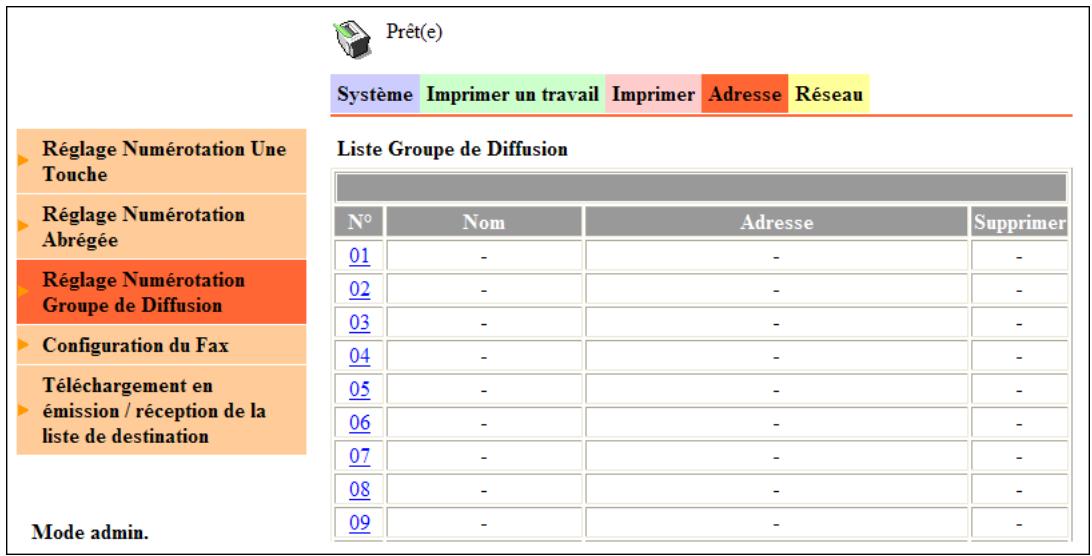Click the Nom column header
Screen dimensions: 1092x556
pyautogui.click(x=484, y=222)
